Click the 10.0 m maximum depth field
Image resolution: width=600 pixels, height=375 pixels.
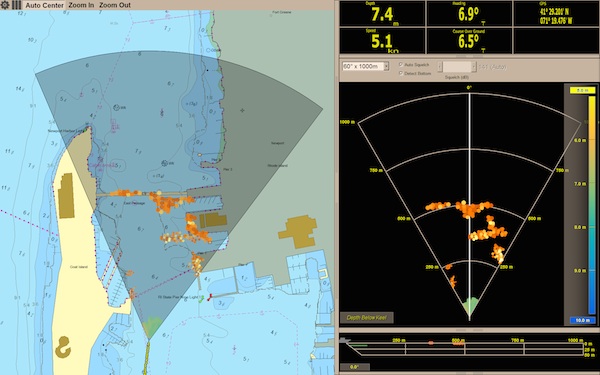[582, 320]
